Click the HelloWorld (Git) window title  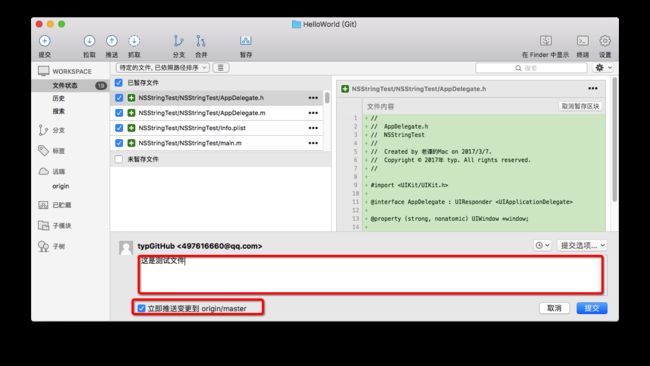tap(330, 24)
